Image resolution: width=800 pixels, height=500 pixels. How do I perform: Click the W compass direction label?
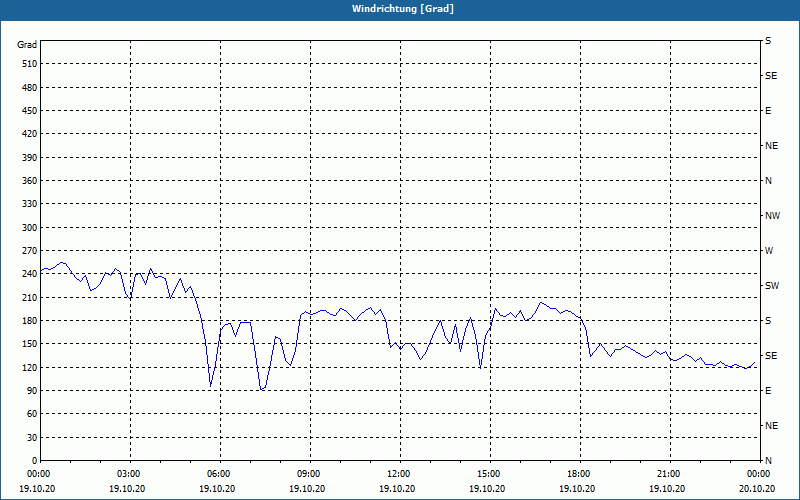tap(769, 251)
